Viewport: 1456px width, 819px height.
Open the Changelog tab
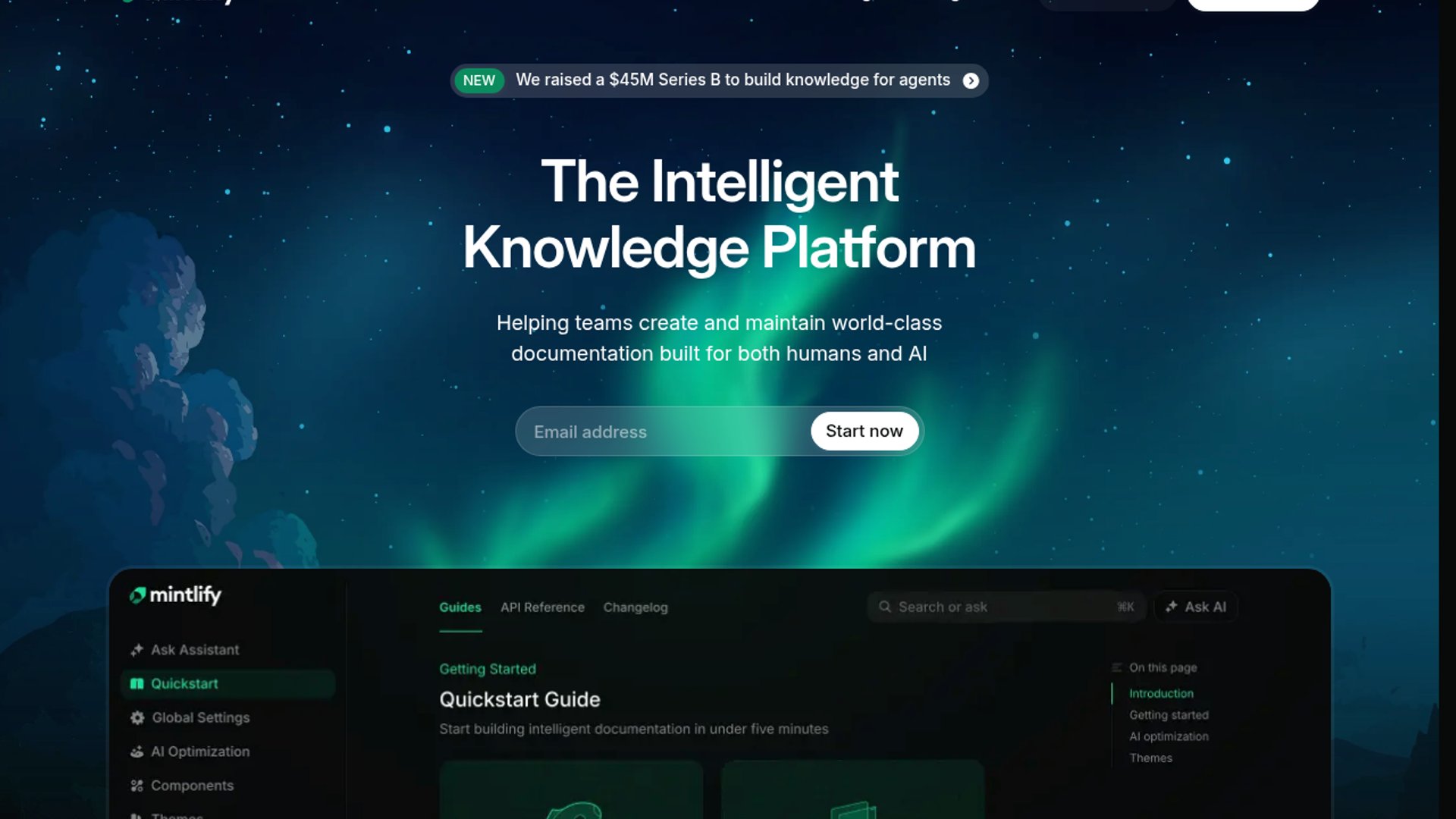(635, 607)
